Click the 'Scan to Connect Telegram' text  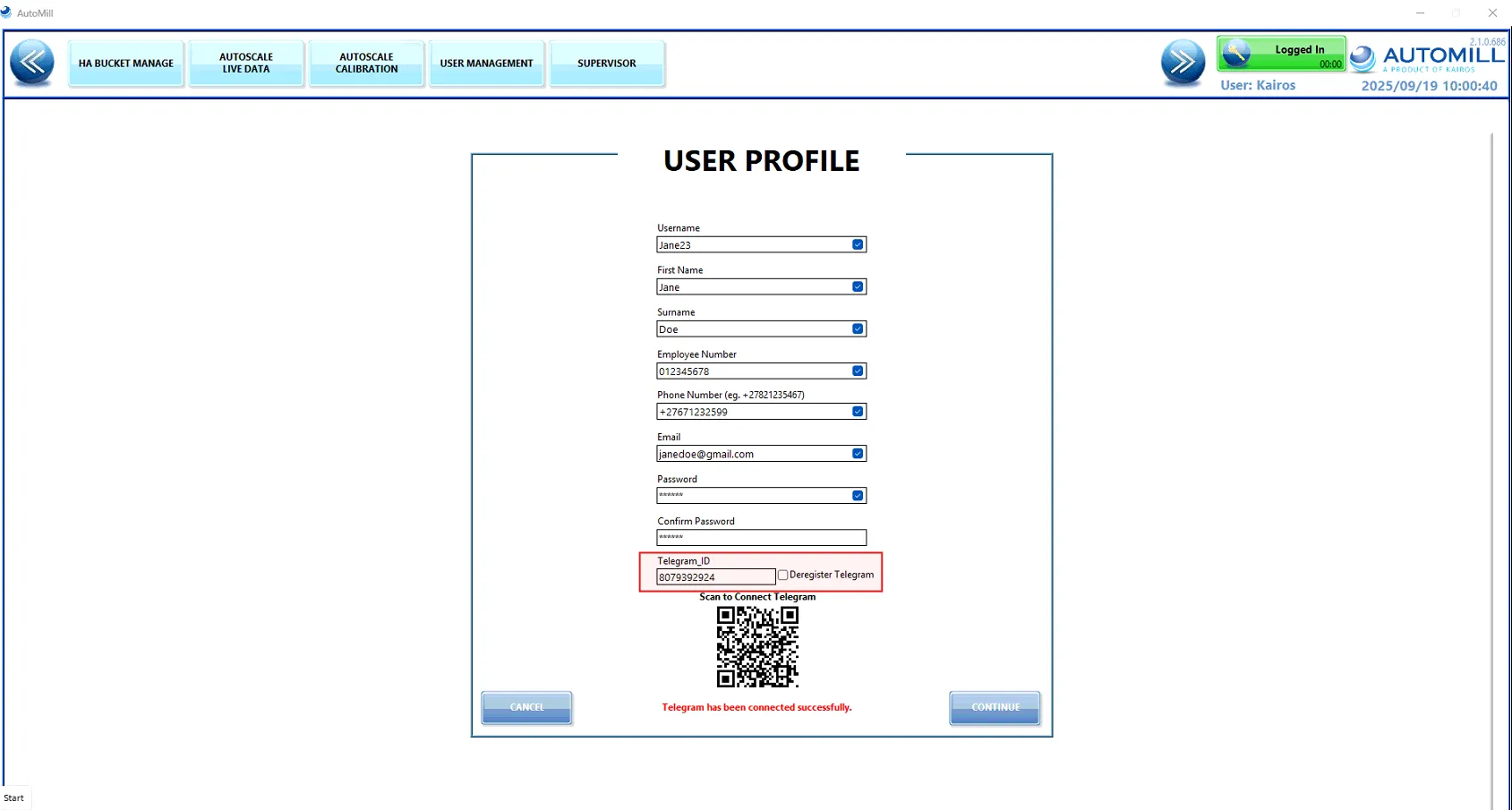pyautogui.click(x=757, y=597)
